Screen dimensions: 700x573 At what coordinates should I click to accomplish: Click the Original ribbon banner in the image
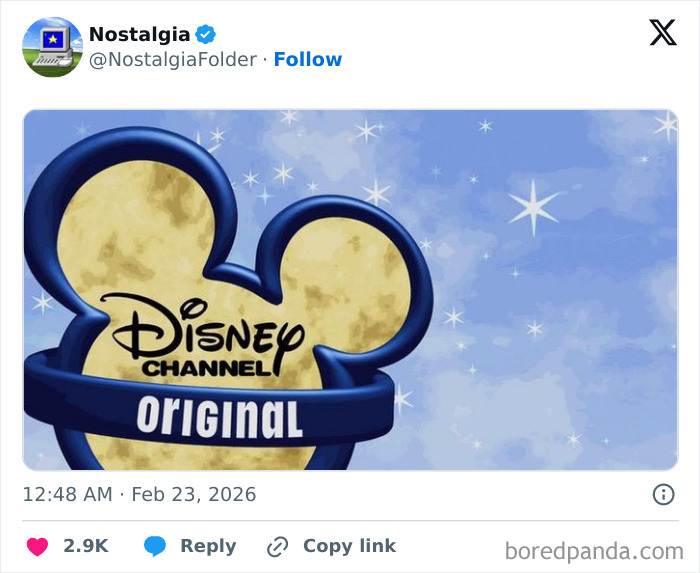click(219, 416)
